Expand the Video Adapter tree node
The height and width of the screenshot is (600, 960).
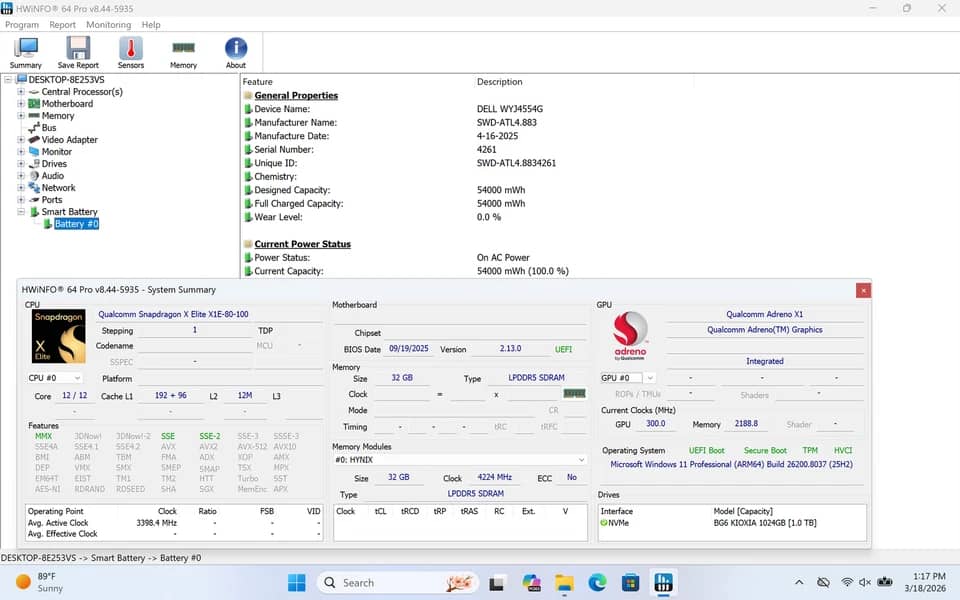(x=21, y=140)
